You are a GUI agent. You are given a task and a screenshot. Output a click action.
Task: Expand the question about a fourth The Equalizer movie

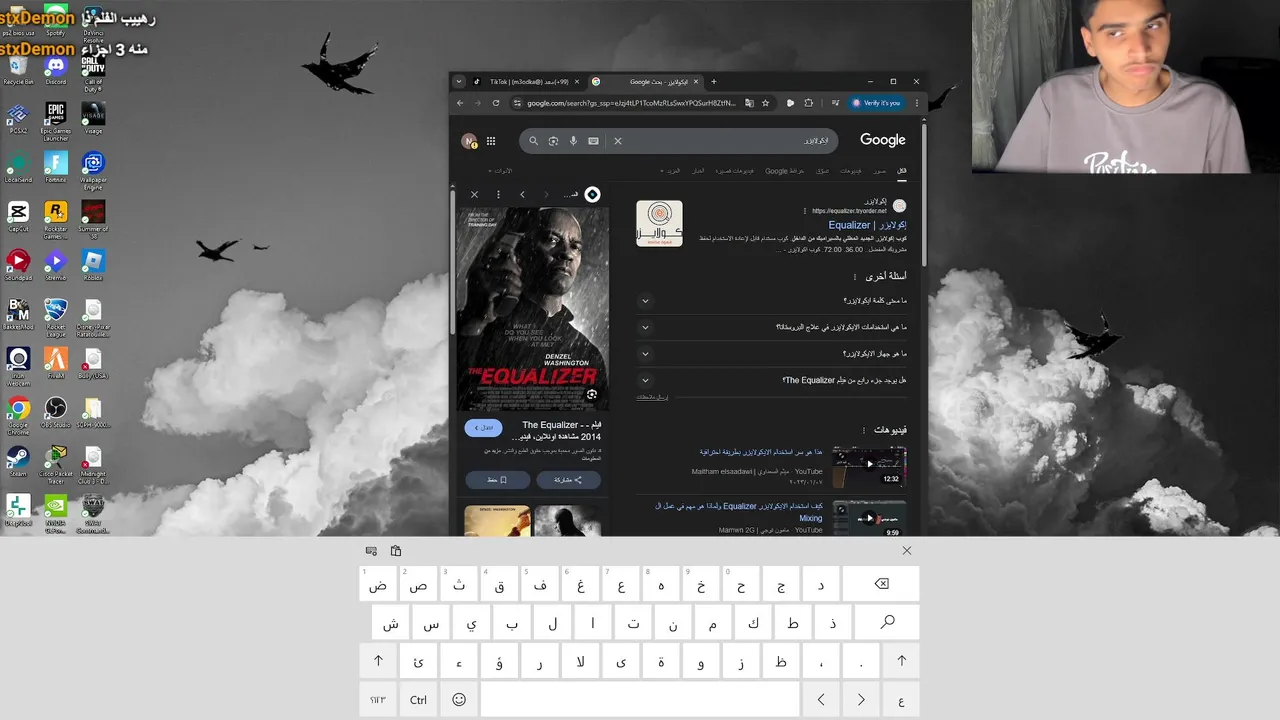click(x=772, y=380)
